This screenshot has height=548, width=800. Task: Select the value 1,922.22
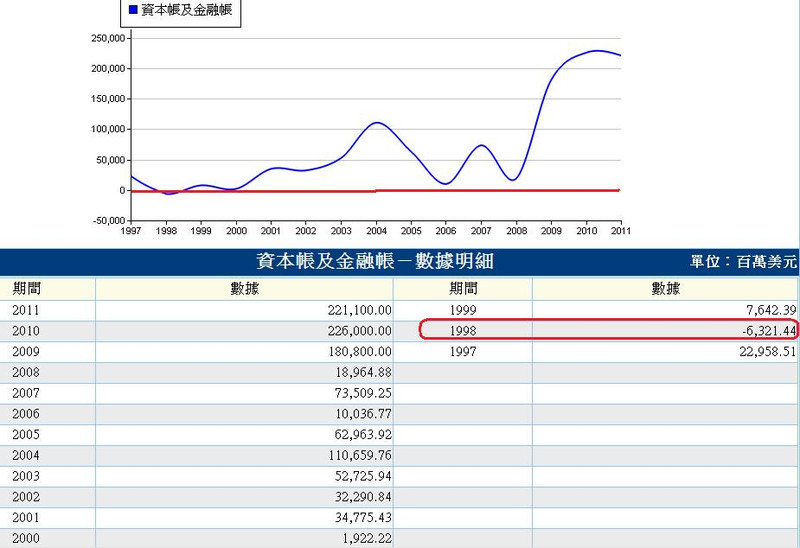pyautogui.click(x=367, y=538)
